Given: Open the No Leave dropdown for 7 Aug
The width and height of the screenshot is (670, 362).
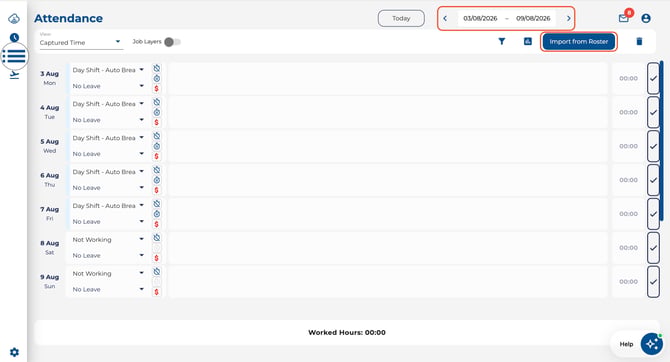Looking at the screenshot, I should click(108, 222).
